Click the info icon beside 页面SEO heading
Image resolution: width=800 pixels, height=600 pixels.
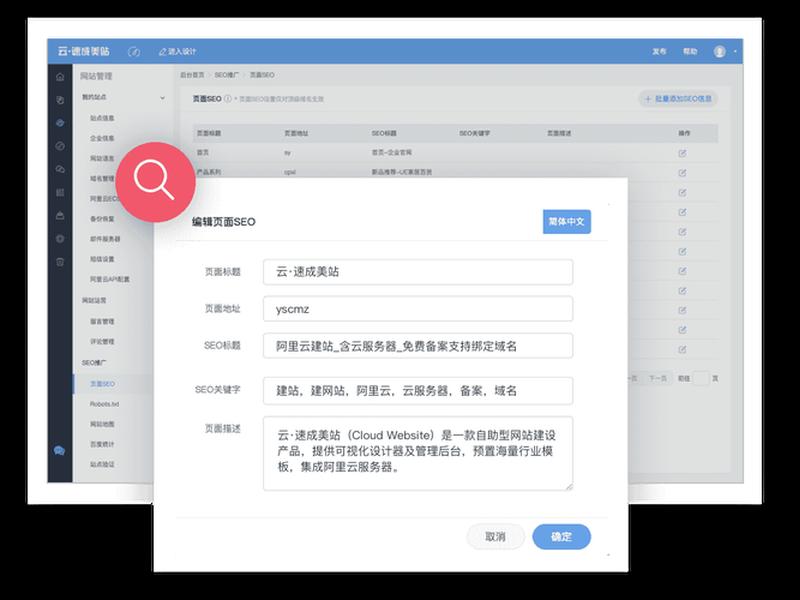228,98
